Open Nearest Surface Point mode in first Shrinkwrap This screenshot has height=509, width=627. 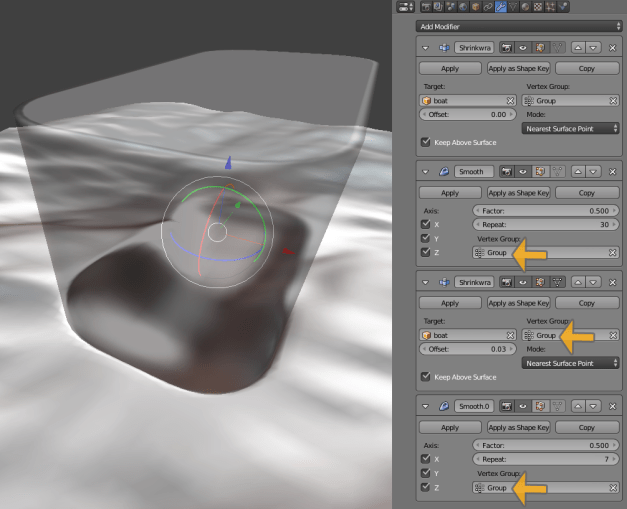571,128
